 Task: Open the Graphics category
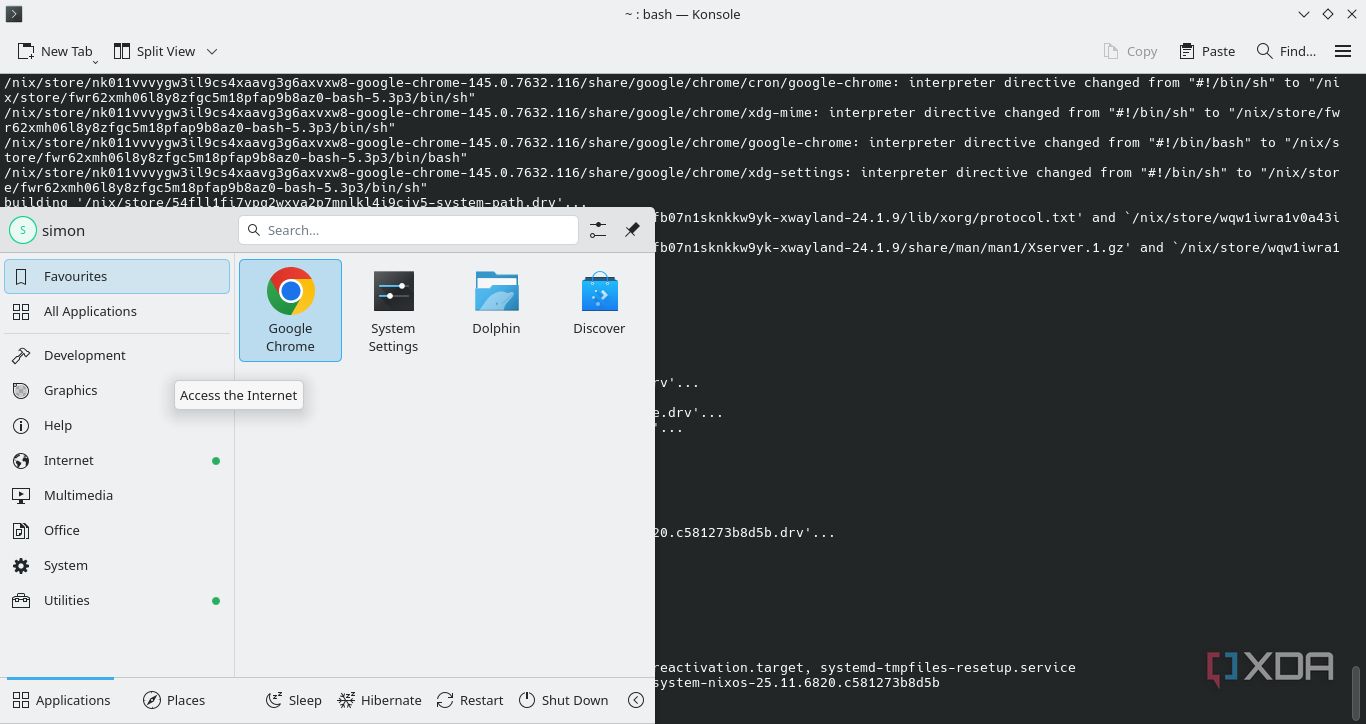117,390
